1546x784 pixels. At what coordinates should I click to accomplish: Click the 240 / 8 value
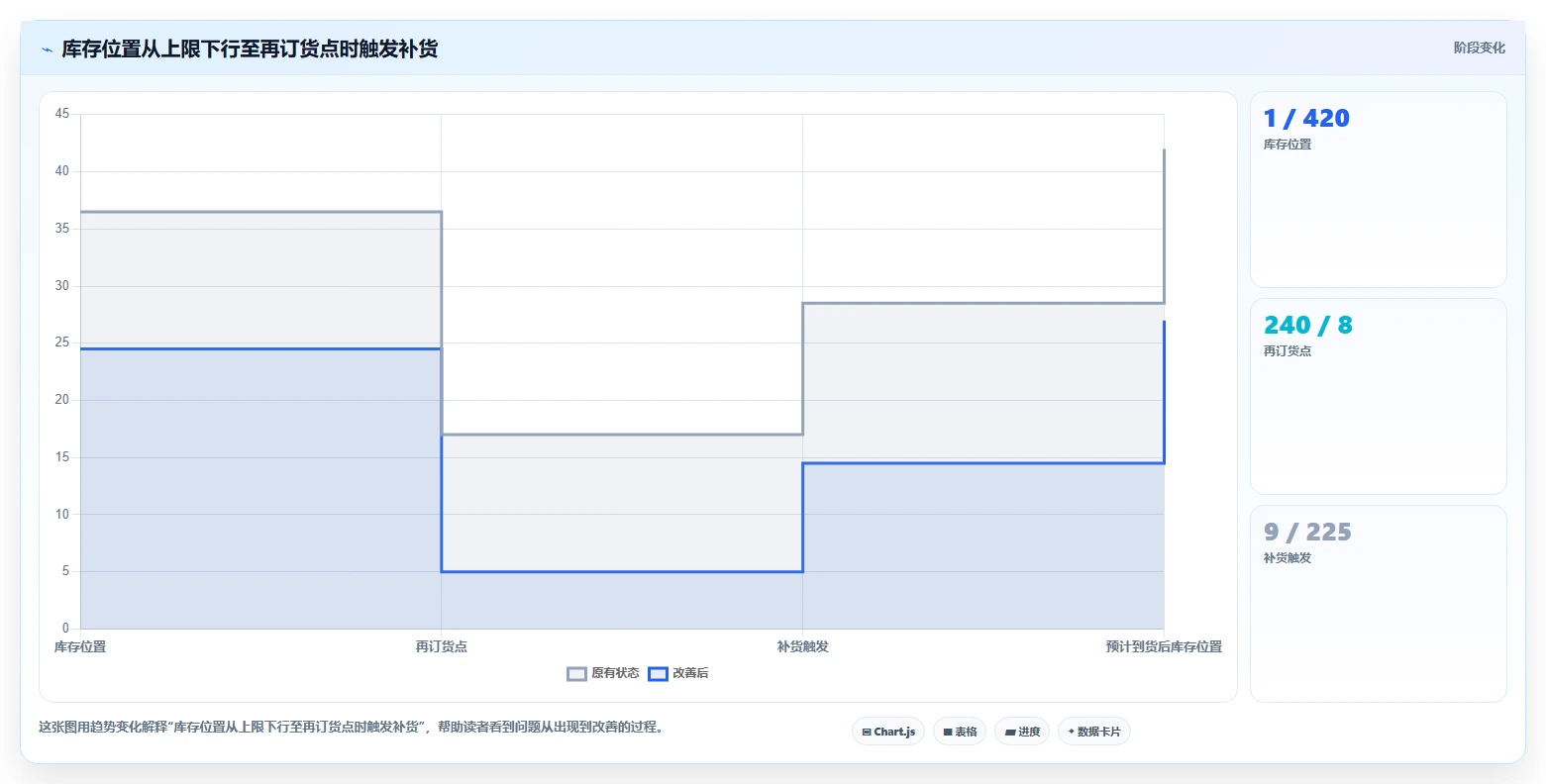click(1307, 326)
